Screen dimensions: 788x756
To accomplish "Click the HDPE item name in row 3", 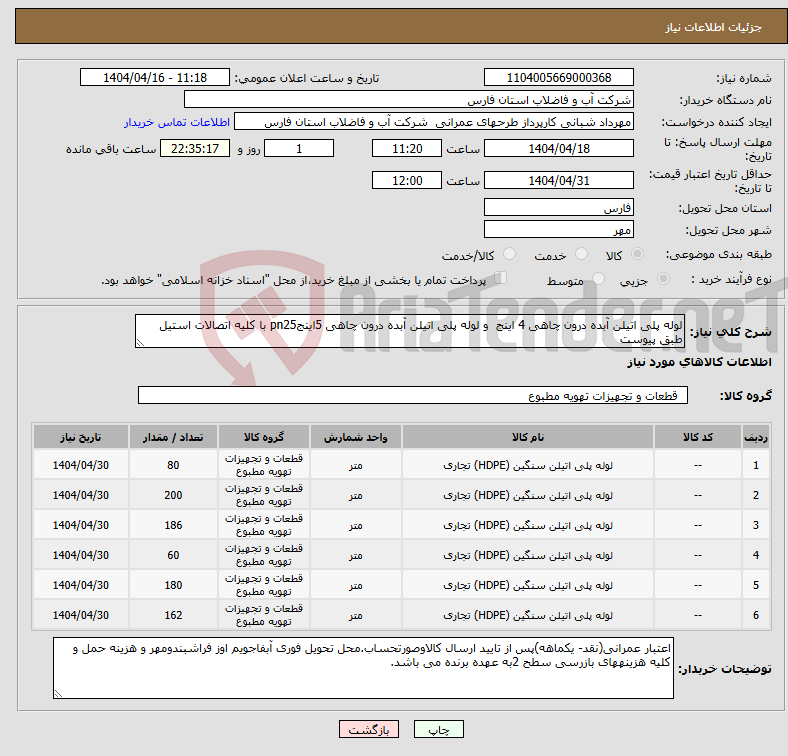I will pyautogui.click(x=528, y=525).
